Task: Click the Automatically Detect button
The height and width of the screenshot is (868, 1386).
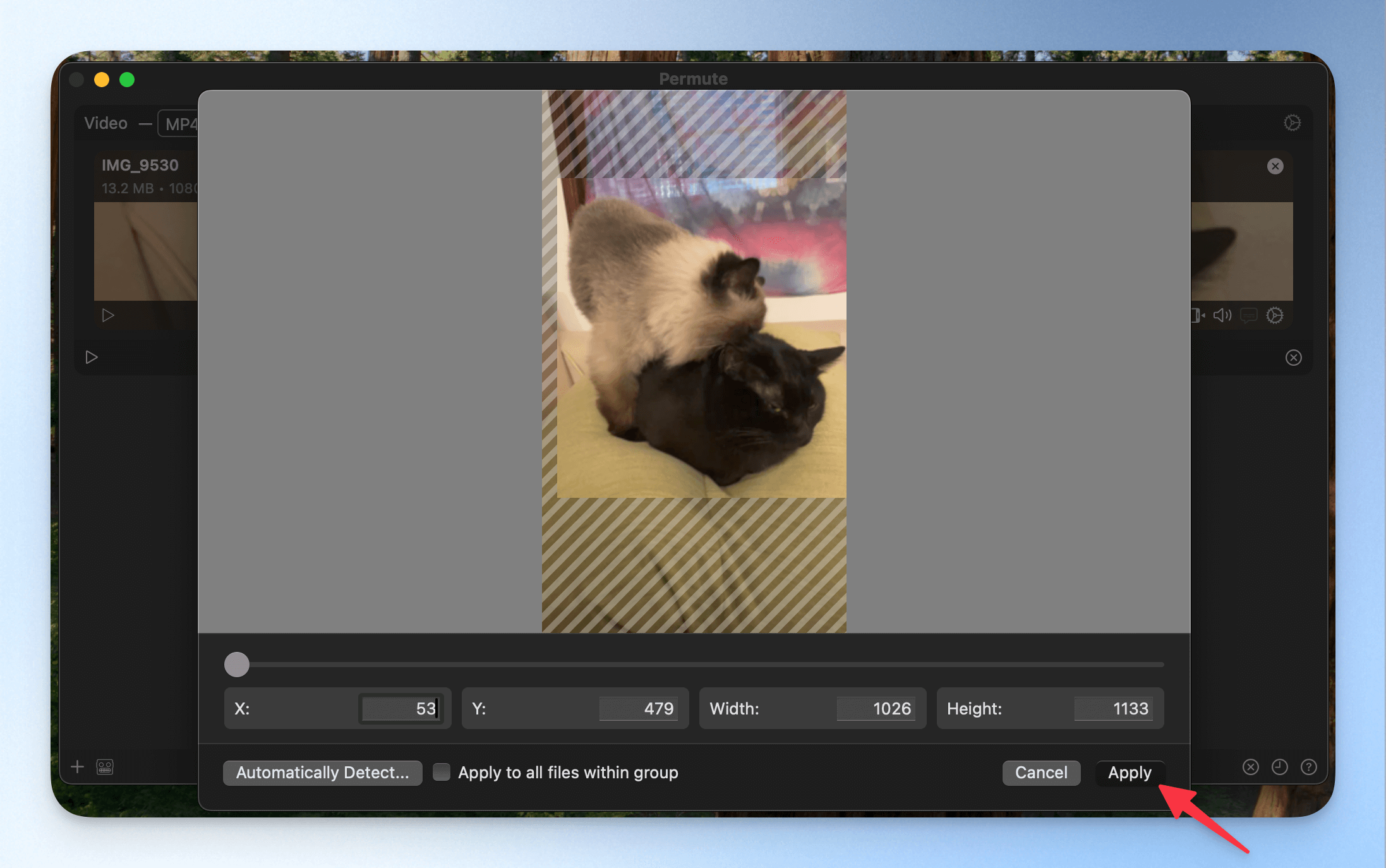Action: [323, 773]
